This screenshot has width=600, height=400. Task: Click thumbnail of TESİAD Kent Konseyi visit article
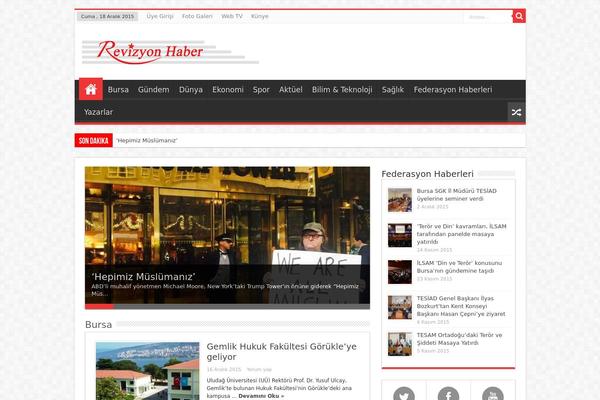coord(400,307)
